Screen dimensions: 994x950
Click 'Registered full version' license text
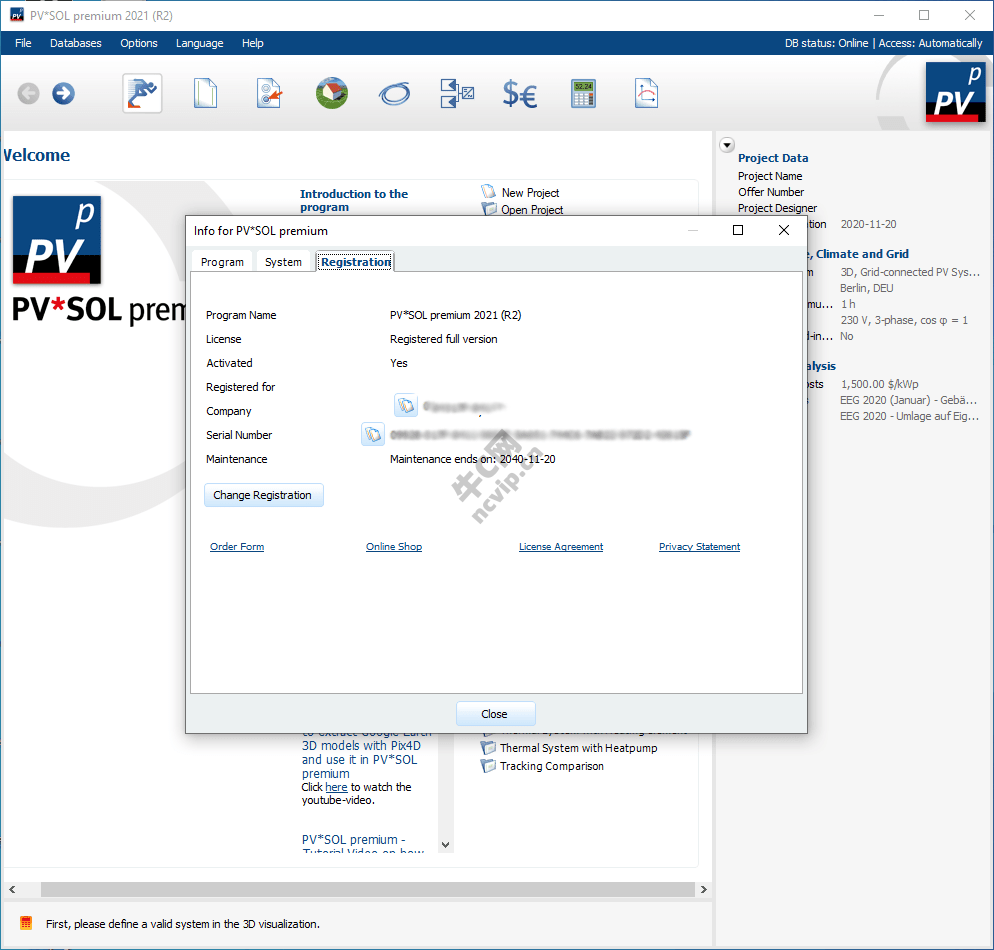click(443, 339)
